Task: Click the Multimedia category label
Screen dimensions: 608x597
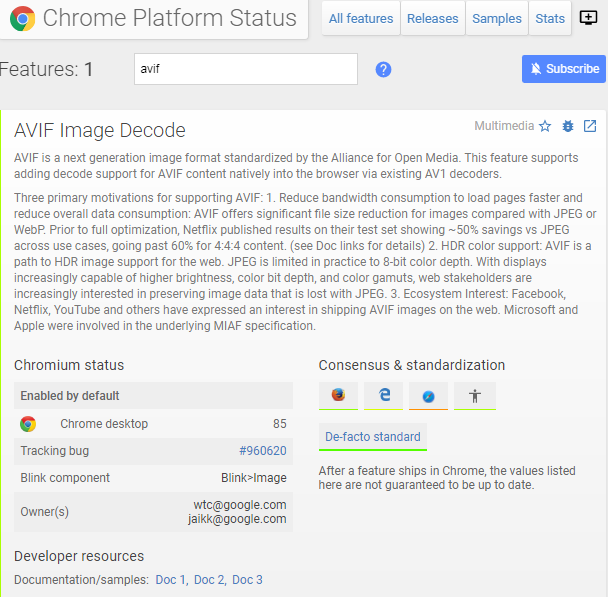Action: (504, 126)
